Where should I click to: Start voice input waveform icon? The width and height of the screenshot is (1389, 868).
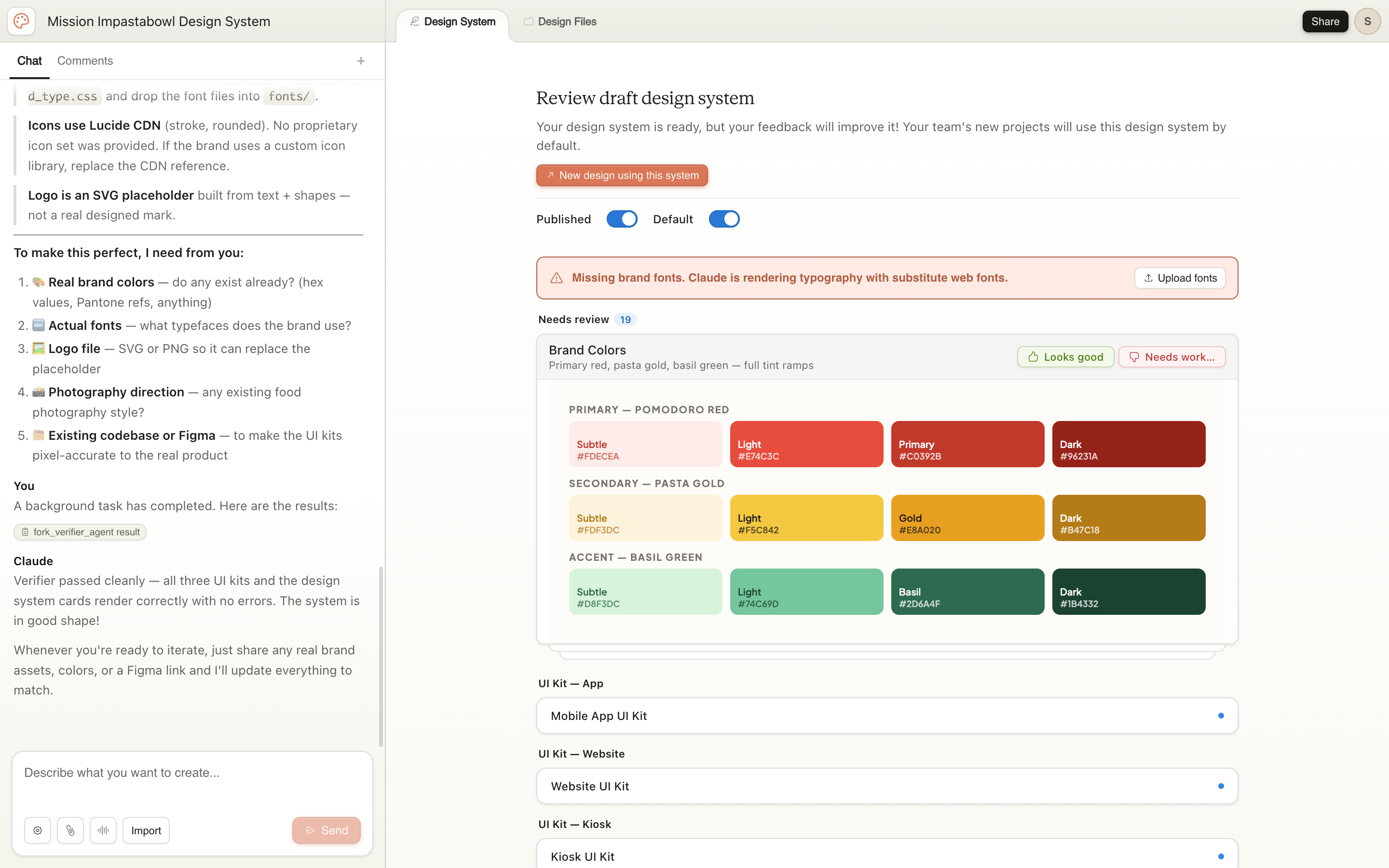pos(103,830)
